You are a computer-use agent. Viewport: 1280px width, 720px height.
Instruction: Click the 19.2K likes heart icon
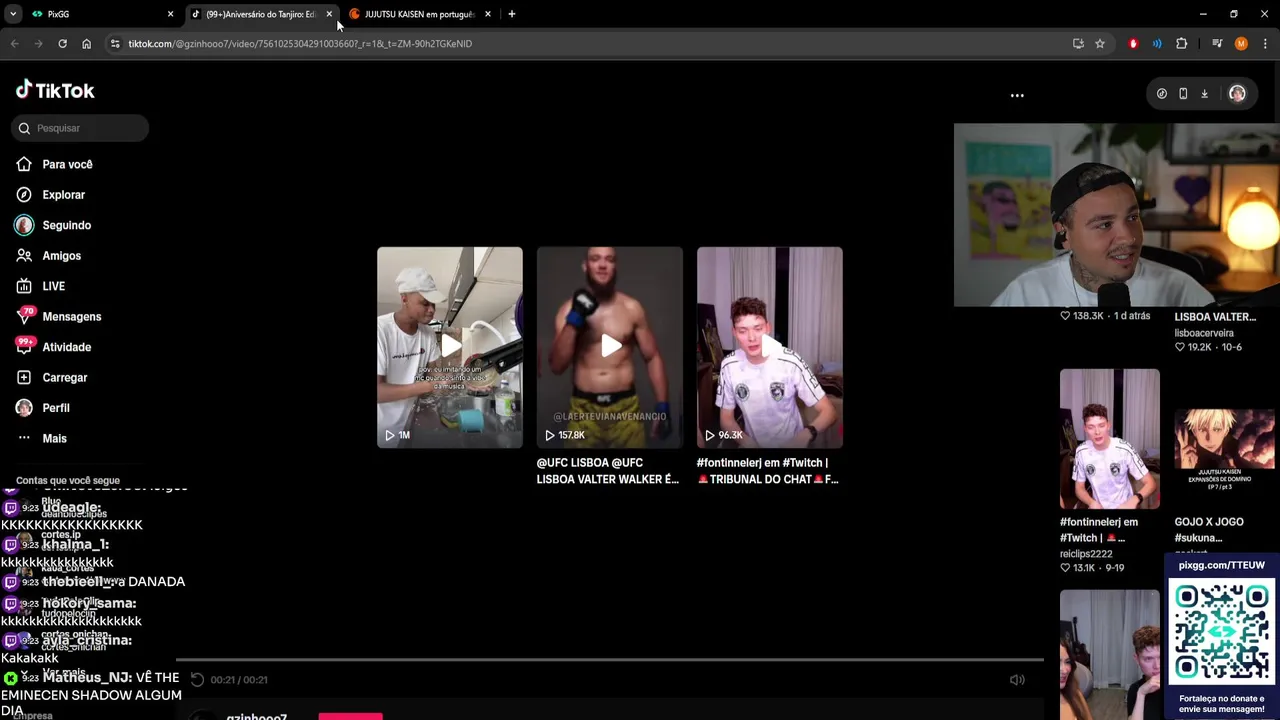point(1180,347)
